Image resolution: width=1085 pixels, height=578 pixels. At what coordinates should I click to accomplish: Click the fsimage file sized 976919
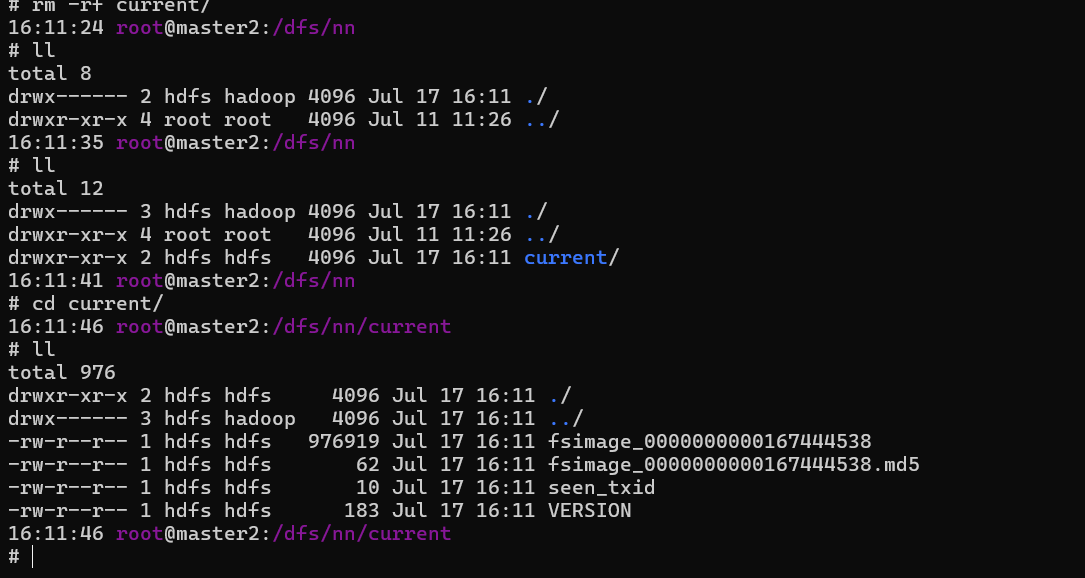(x=710, y=442)
